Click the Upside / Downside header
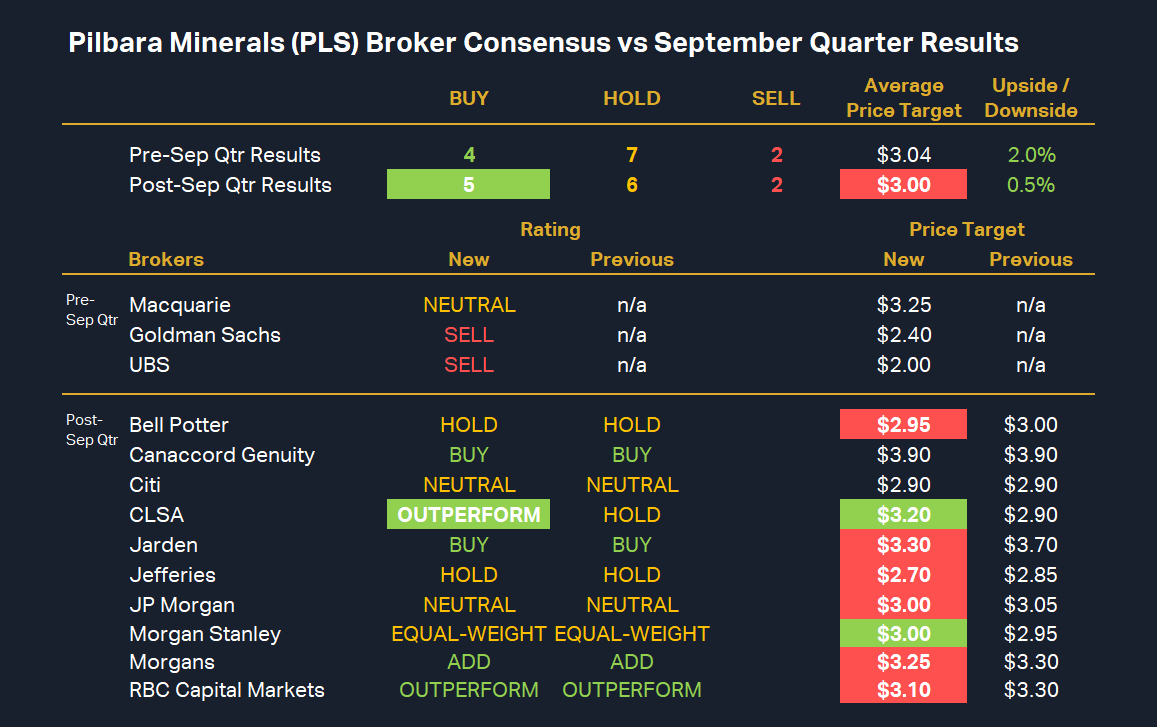Image resolution: width=1157 pixels, height=727 pixels. coord(1030,98)
